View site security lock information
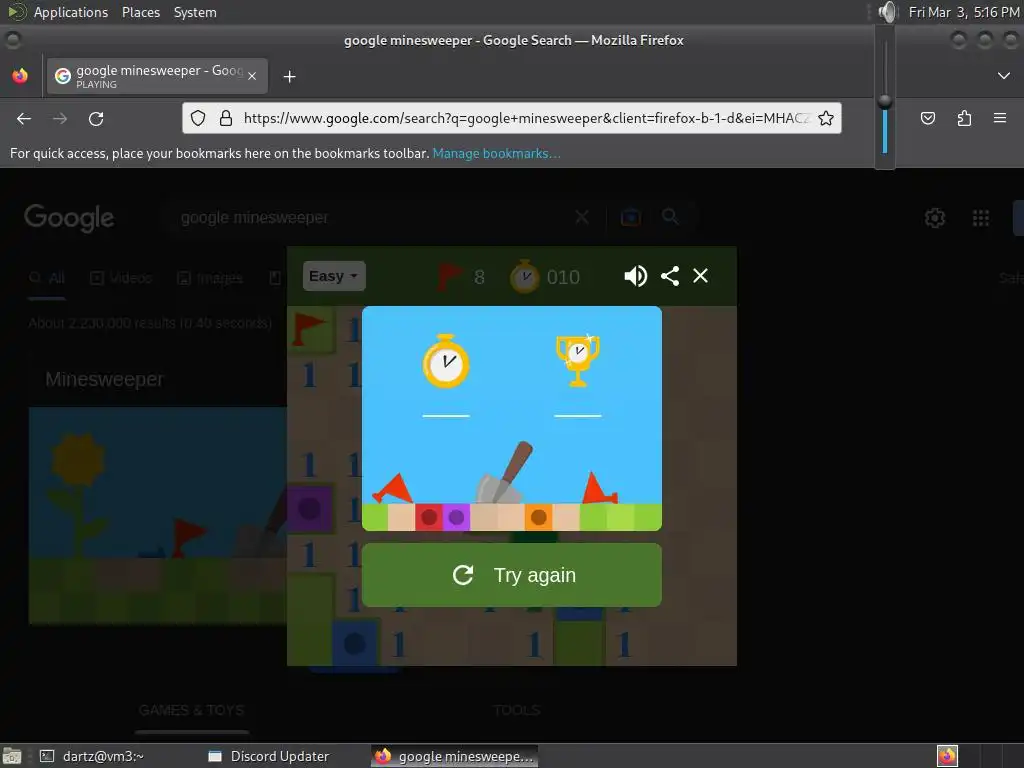This screenshot has height=768, width=1024. (226, 118)
